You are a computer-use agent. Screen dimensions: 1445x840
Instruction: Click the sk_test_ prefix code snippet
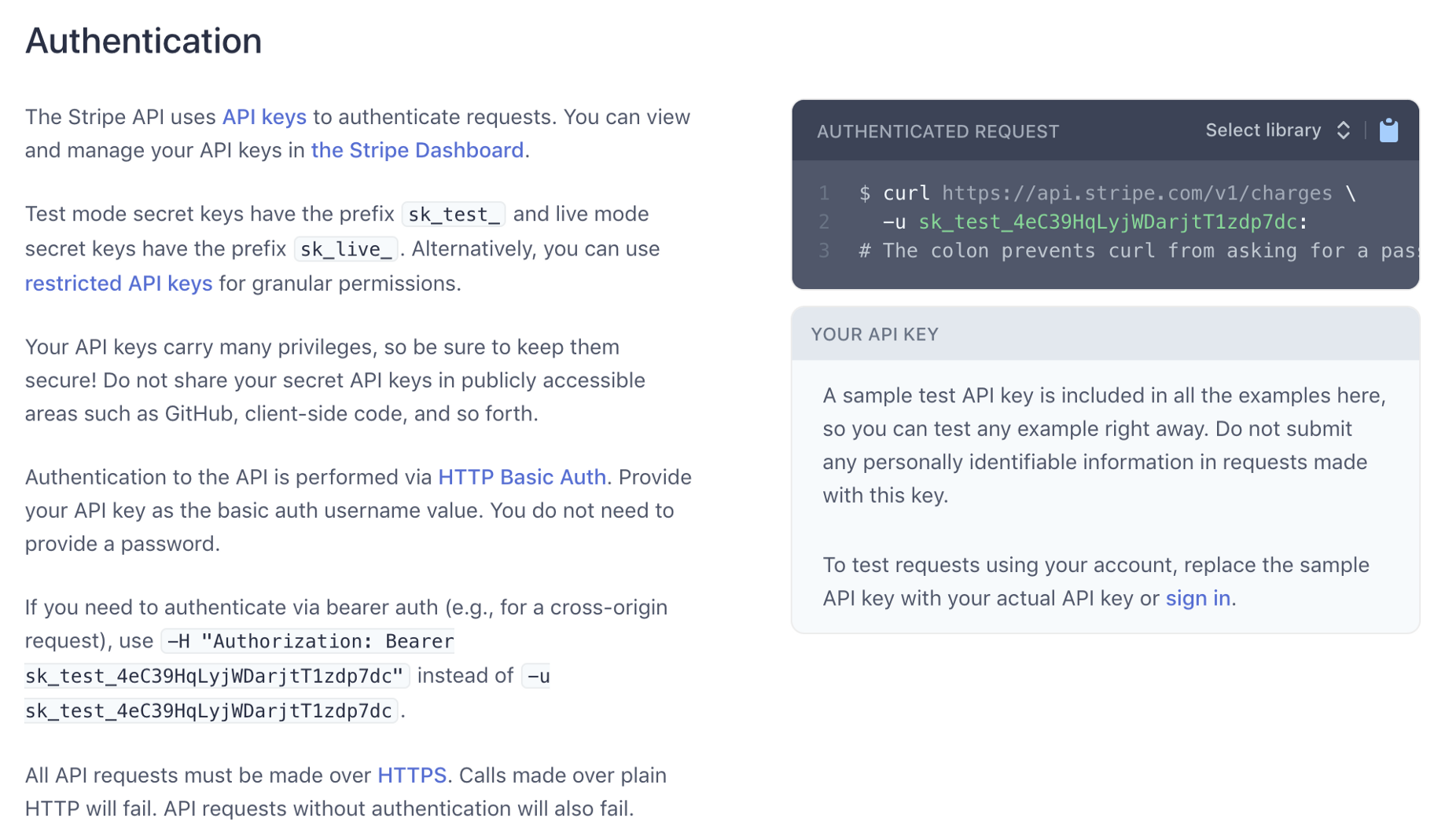[x=454, y=214]
